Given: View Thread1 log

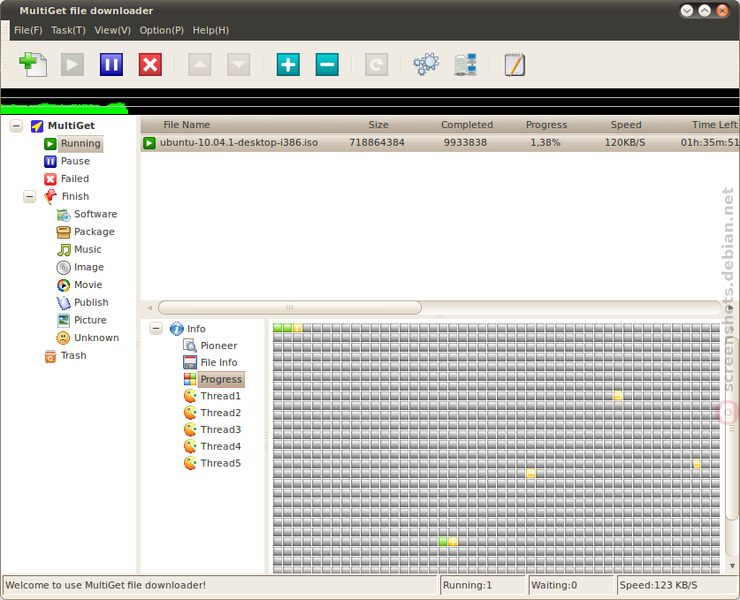Looking at the screenshot, I should coord(220,396).
